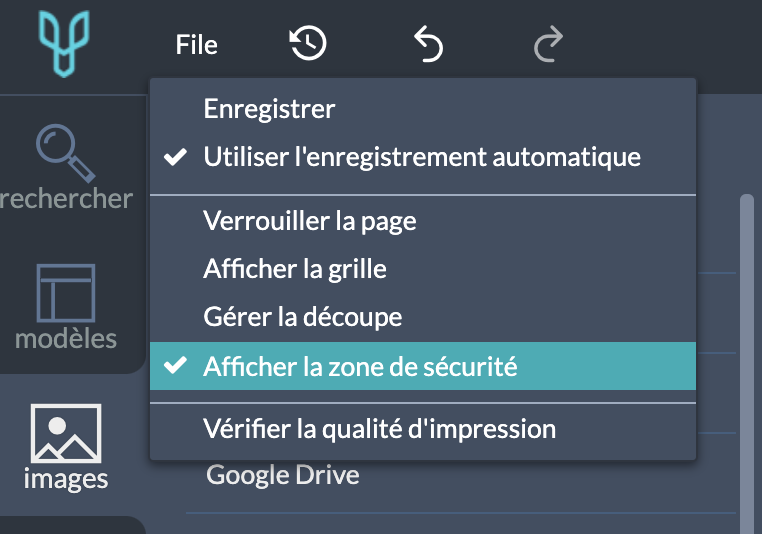Click the vertical scrollbar on the right

click(746, 364)
